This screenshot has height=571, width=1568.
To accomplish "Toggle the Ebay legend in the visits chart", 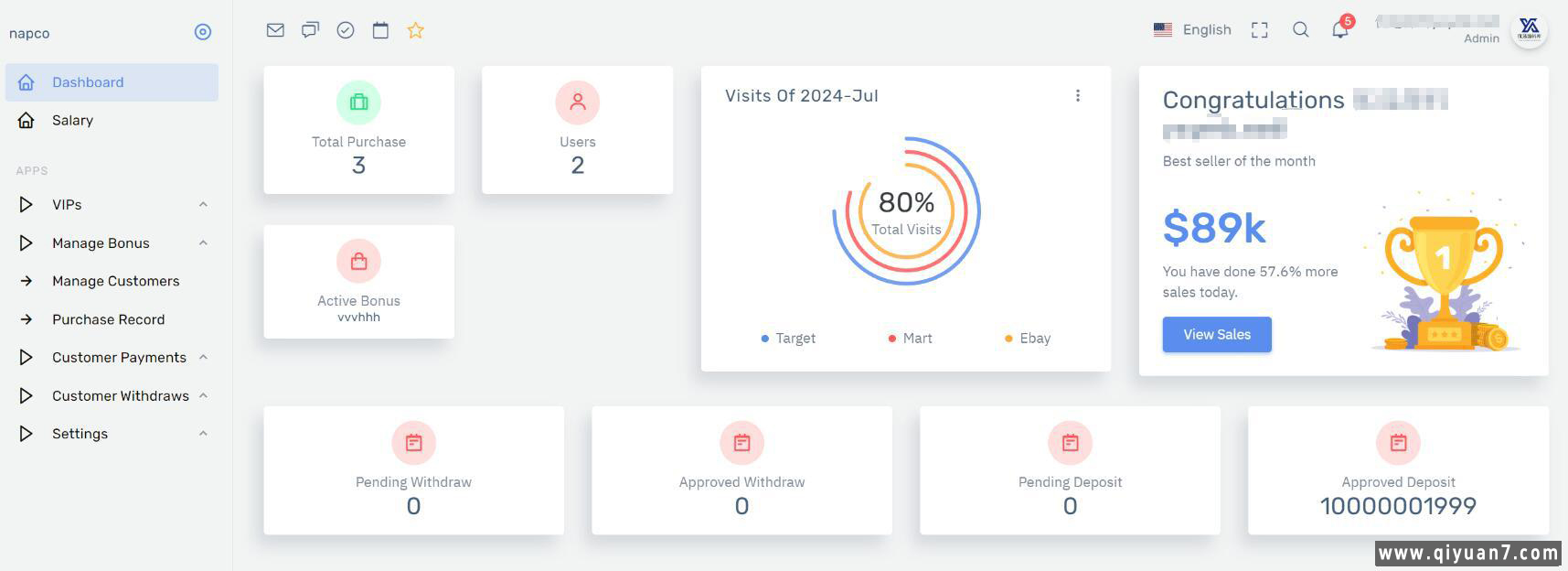I will pyautogui.click(x=1028, y=339).
